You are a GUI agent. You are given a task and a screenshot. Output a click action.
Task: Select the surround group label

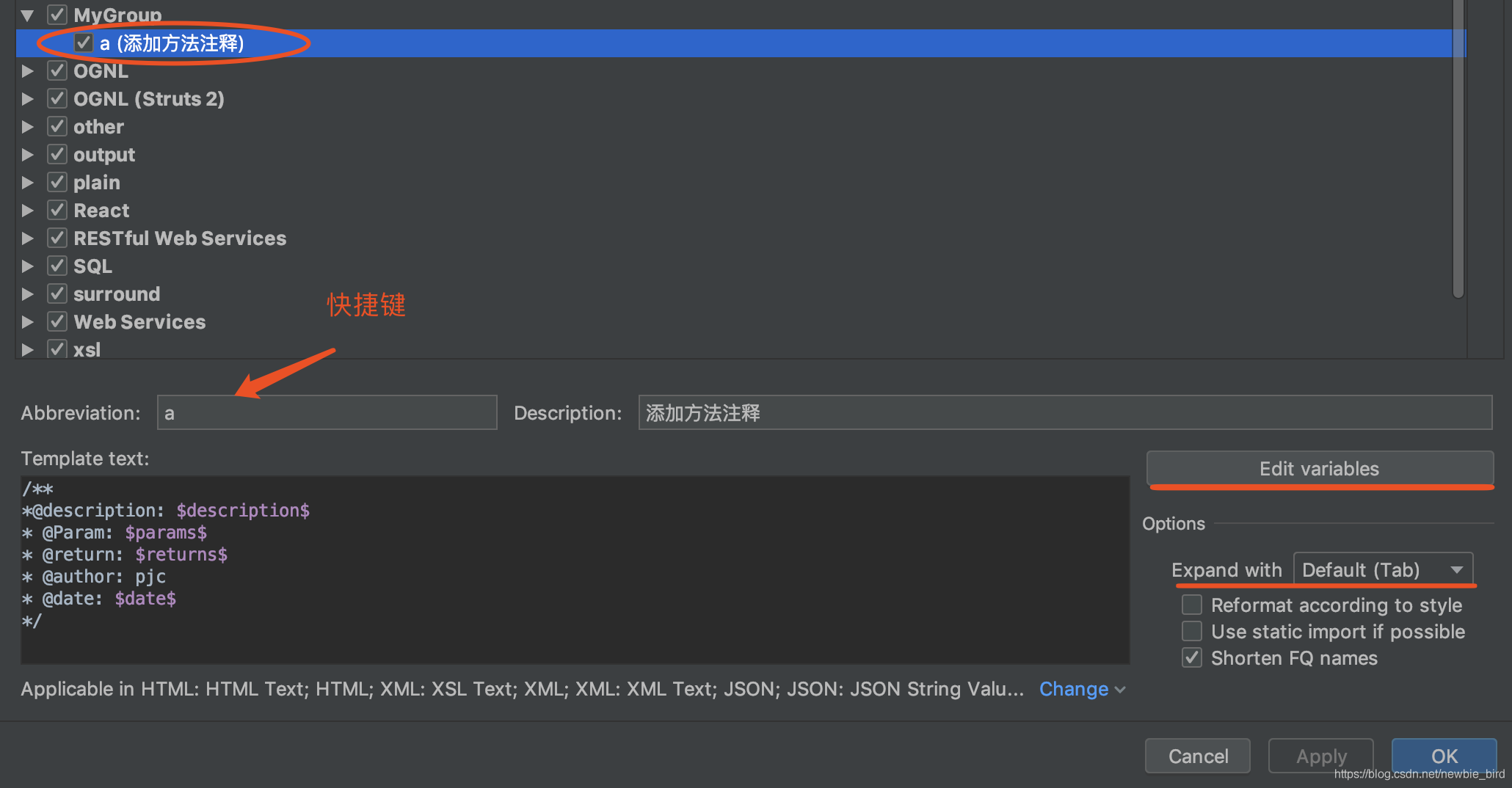tap(117, 294)
